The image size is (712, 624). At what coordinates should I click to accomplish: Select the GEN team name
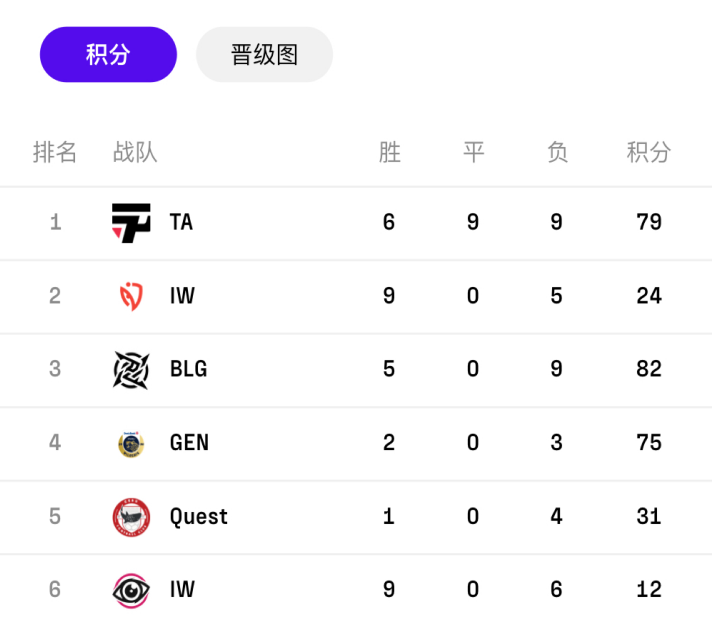tap(189, 442)
